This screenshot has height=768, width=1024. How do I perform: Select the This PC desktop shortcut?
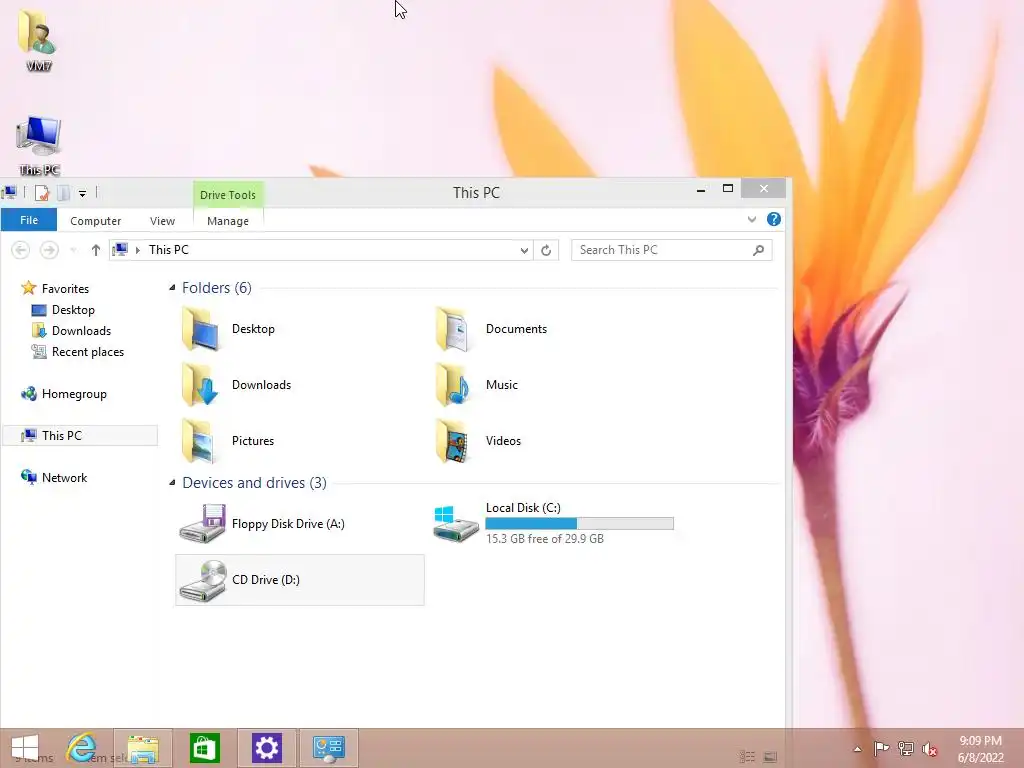[39, 145]
